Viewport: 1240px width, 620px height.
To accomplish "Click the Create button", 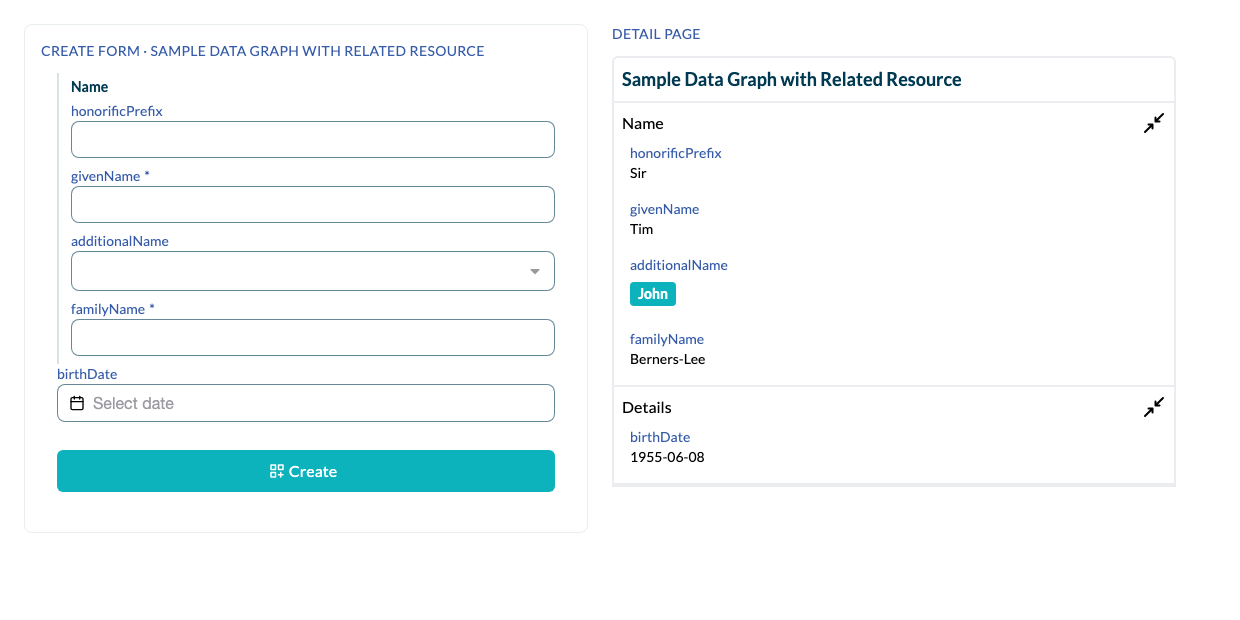I will coord(306,471).
